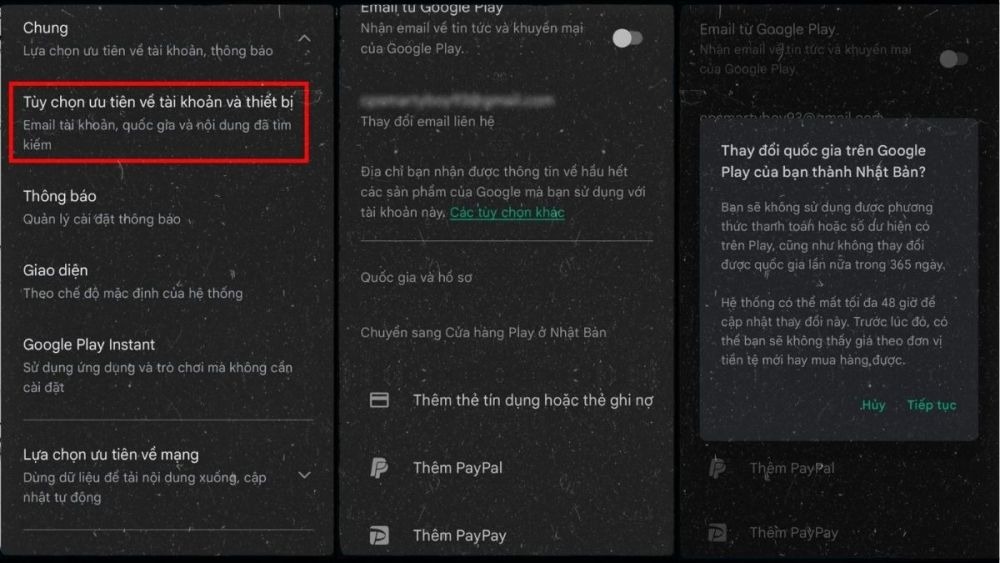Click the PayPal icon in middle panel
The image size is (1000, 563).
[379, 468]
